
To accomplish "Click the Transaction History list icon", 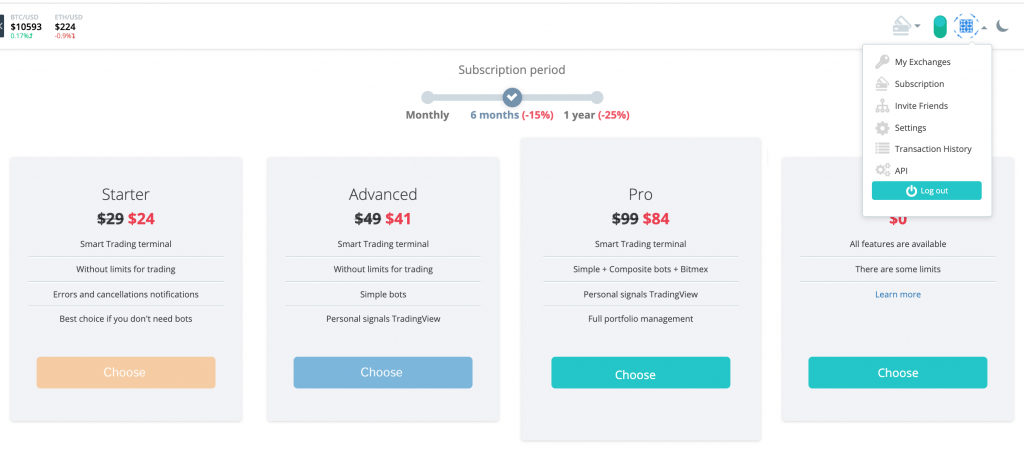I will [882, 149].
